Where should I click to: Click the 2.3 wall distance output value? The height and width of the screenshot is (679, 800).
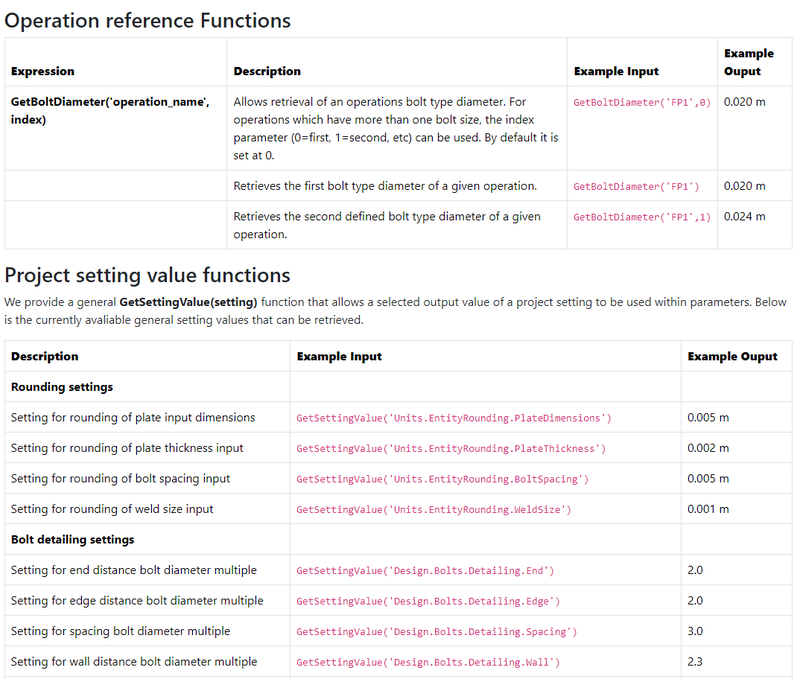(696, 662)
